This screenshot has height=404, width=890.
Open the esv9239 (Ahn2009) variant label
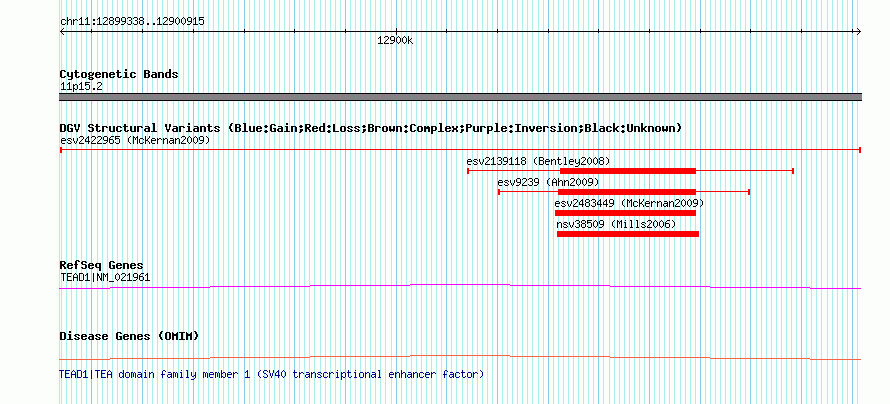pos(548,182)
